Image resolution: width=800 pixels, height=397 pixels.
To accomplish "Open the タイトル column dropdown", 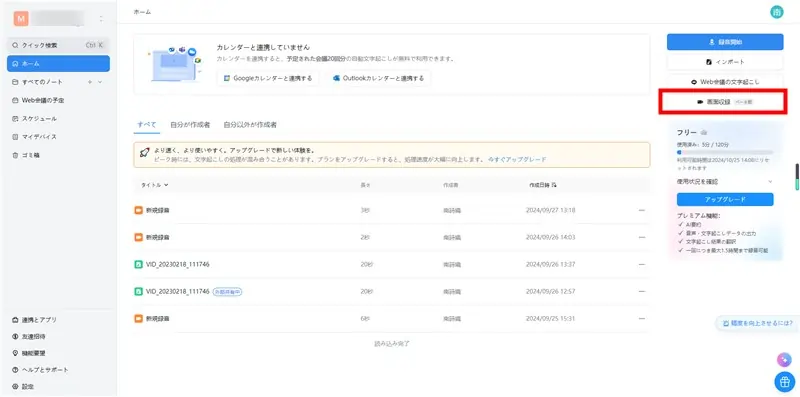I will 155,185.
